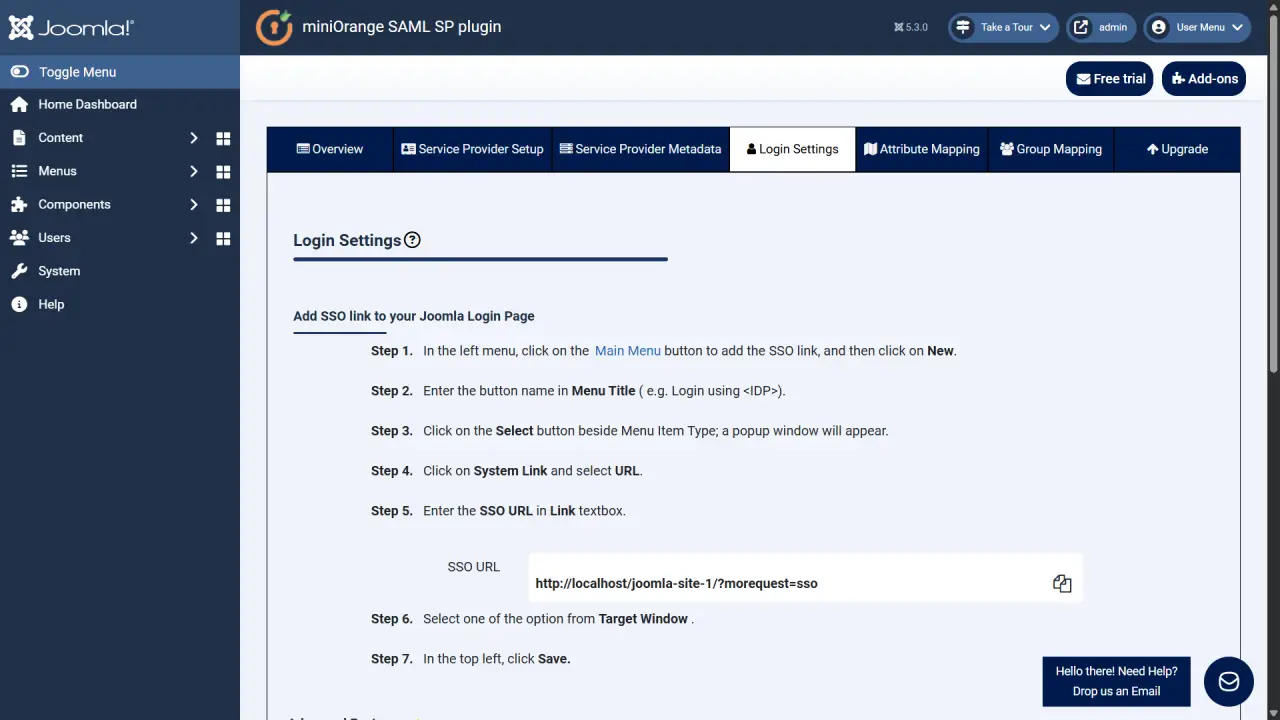Expand the Menus submenu arrow

click(194, 171)
